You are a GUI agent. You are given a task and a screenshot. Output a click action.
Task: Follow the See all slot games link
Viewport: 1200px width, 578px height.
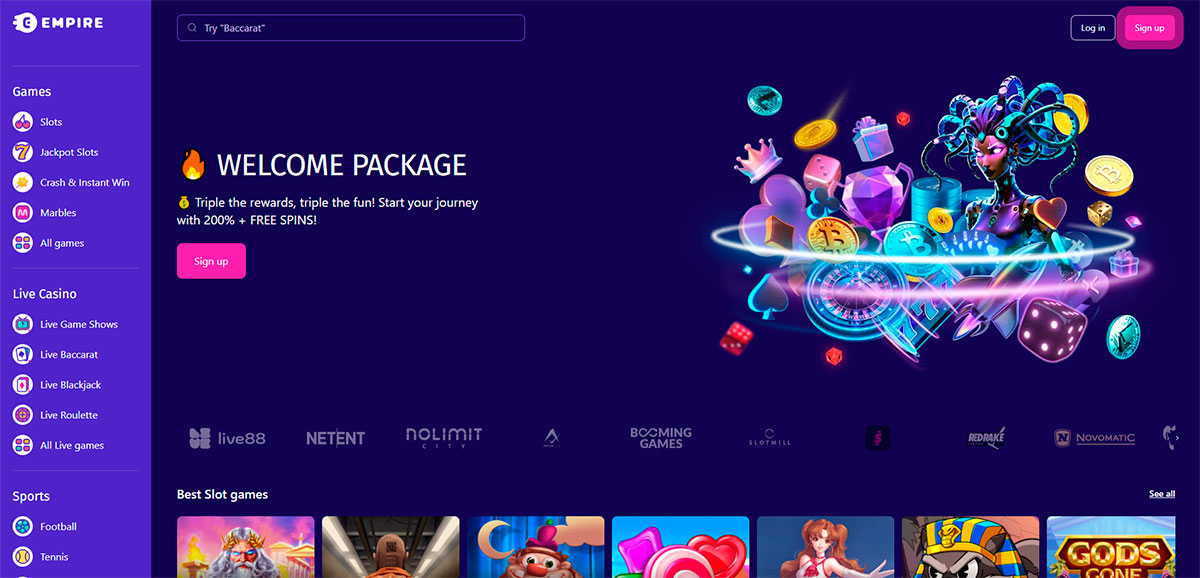click(x=1162, y=494)
